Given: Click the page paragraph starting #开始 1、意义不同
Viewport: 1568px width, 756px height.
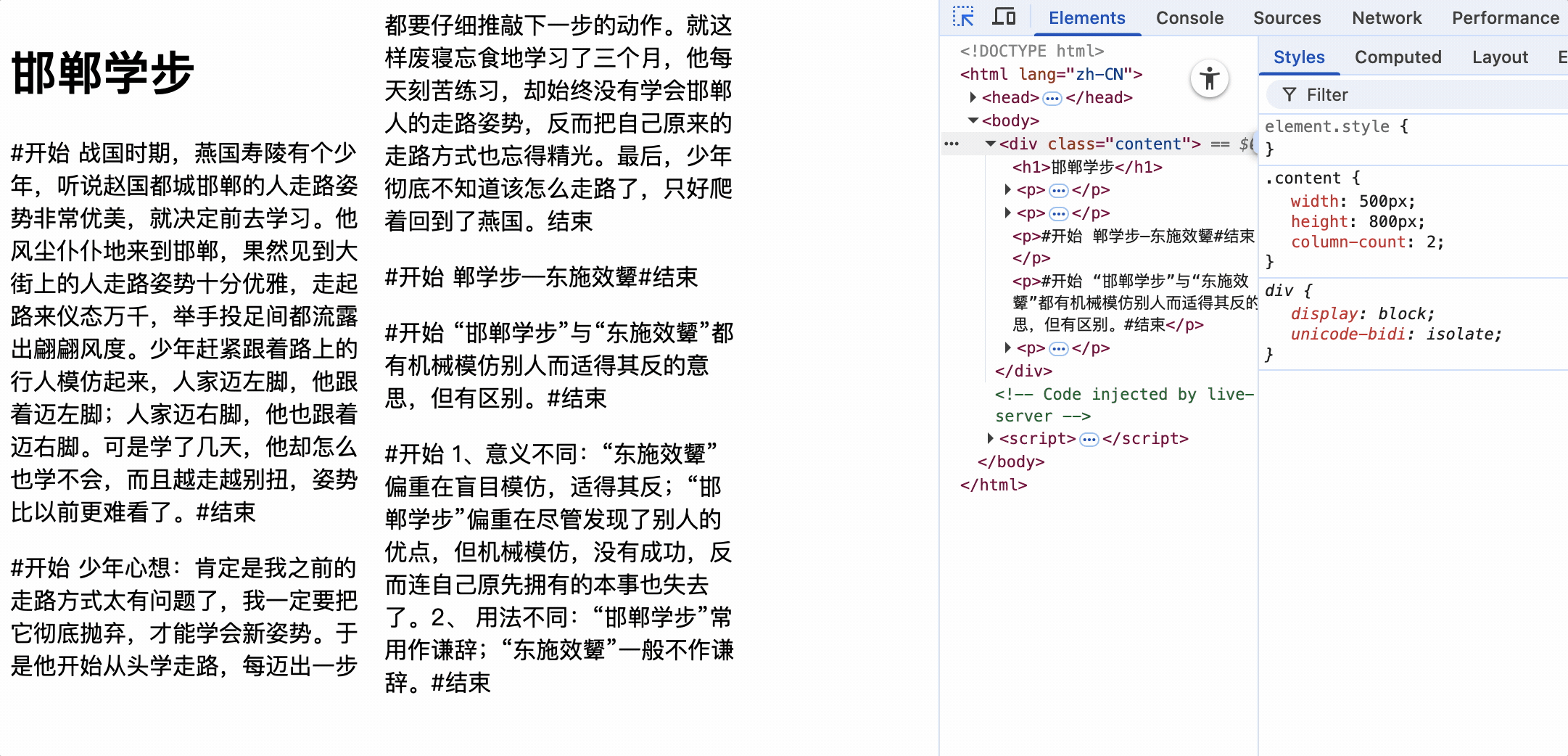Looking at the screenshot, I should [x=559, y=568].
